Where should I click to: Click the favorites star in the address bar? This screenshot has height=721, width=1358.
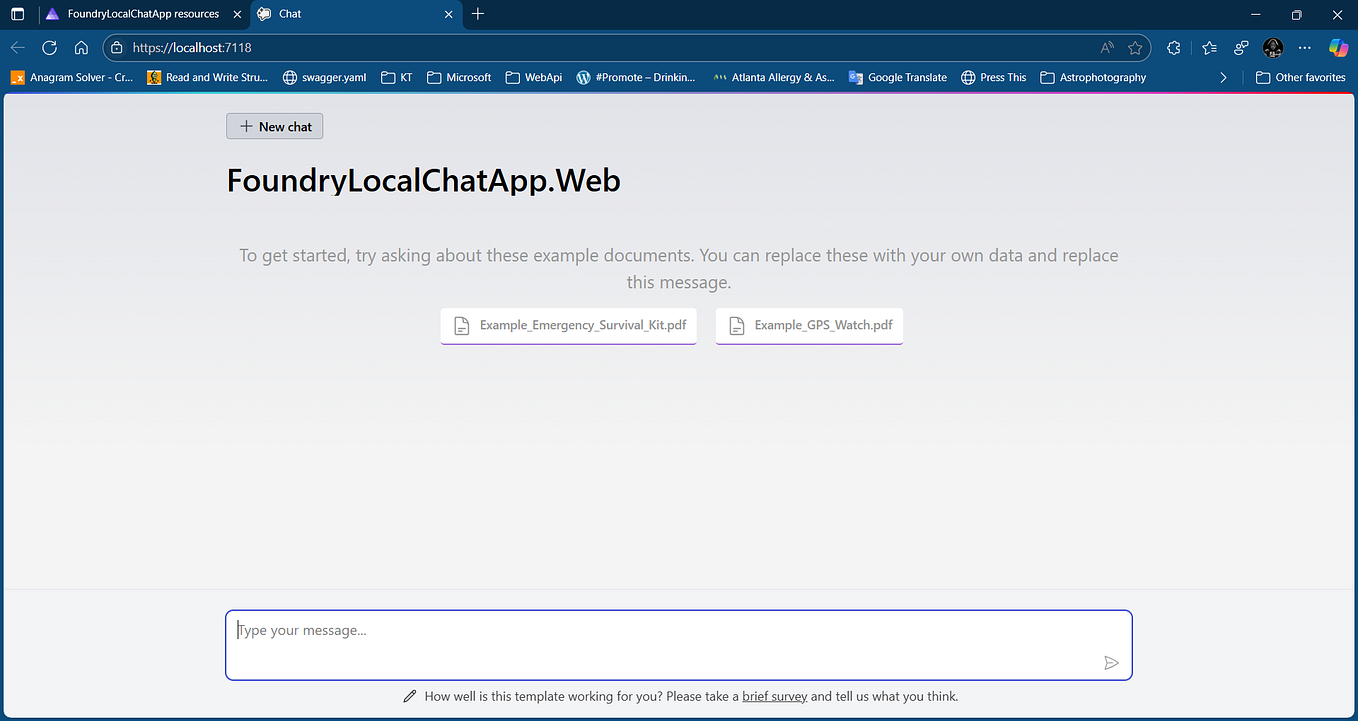click(x=1135, y=47)
